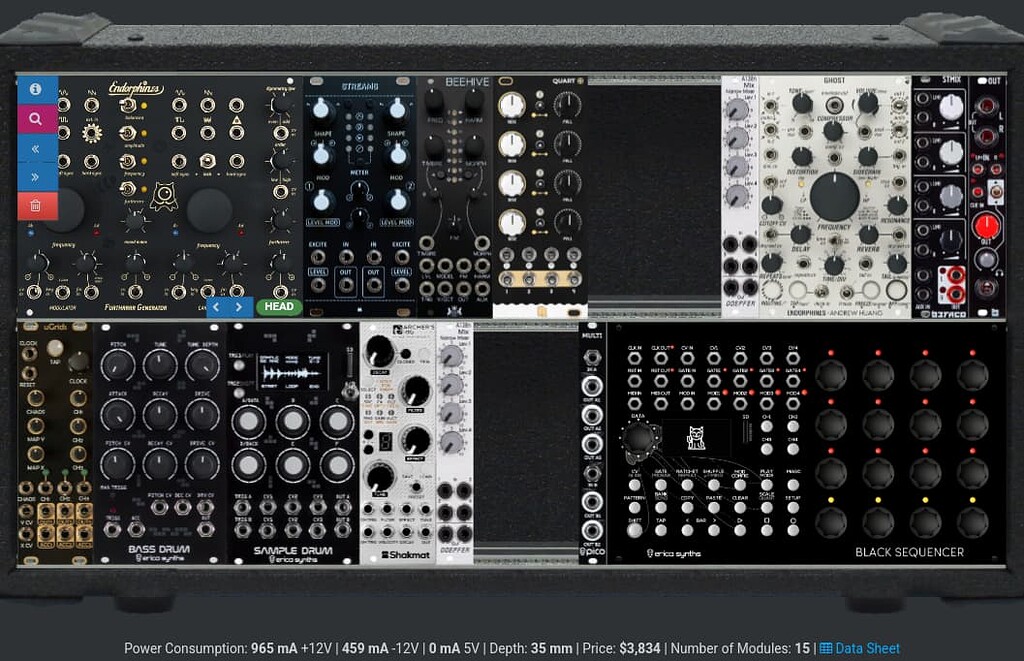Select the uGrids module

(55, 443)
